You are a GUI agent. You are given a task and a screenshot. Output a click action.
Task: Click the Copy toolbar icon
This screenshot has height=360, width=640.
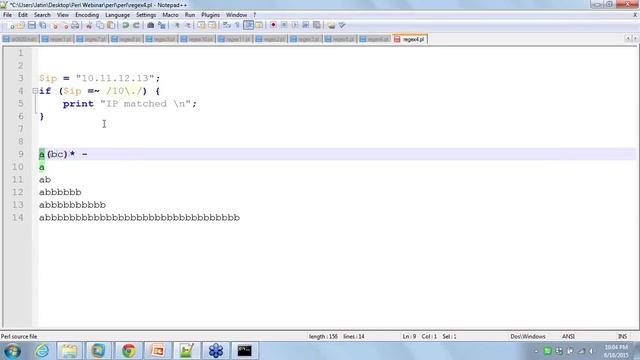tap(100, 25)
